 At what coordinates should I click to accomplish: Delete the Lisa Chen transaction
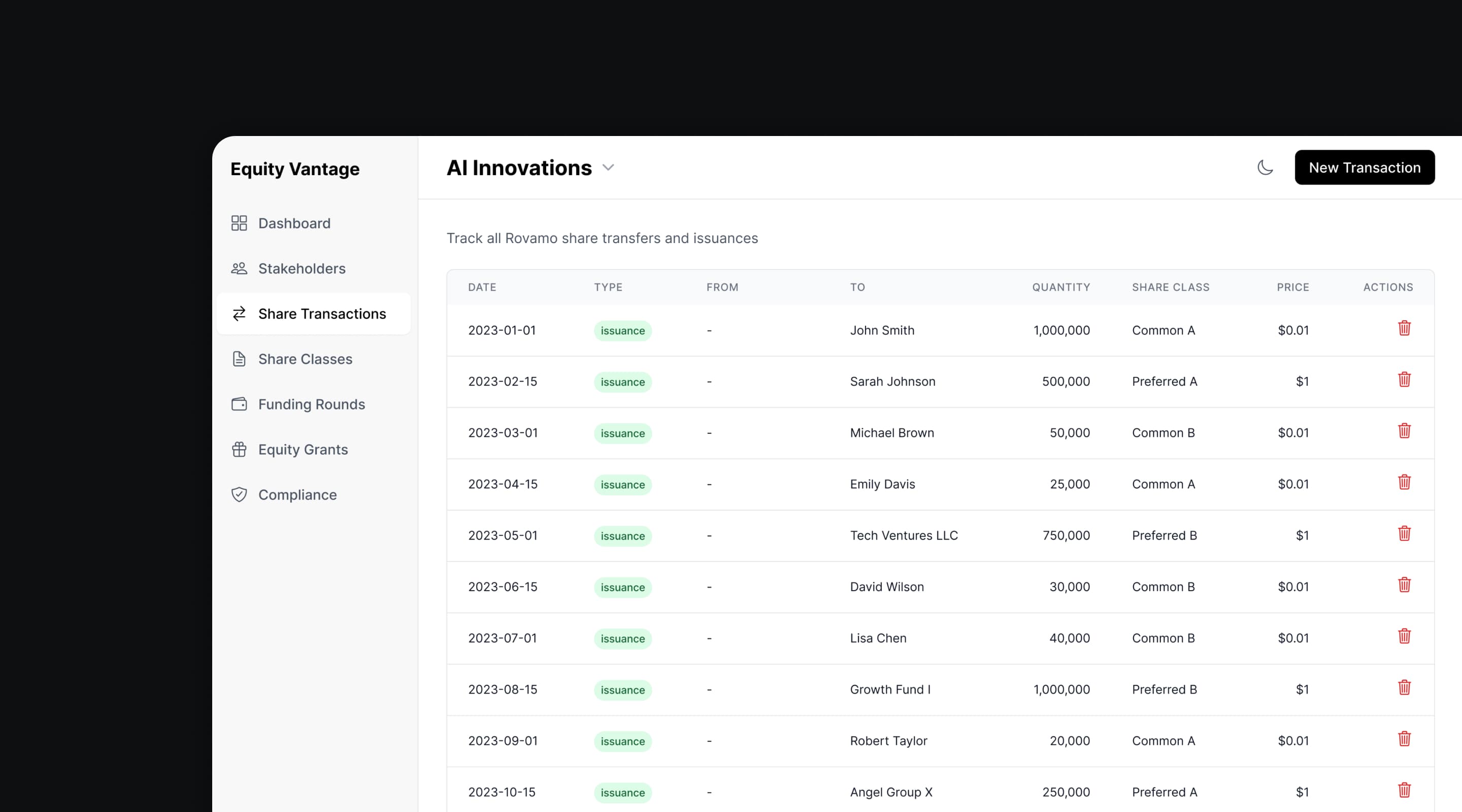pyautogui.click(x=1404, y=636)
